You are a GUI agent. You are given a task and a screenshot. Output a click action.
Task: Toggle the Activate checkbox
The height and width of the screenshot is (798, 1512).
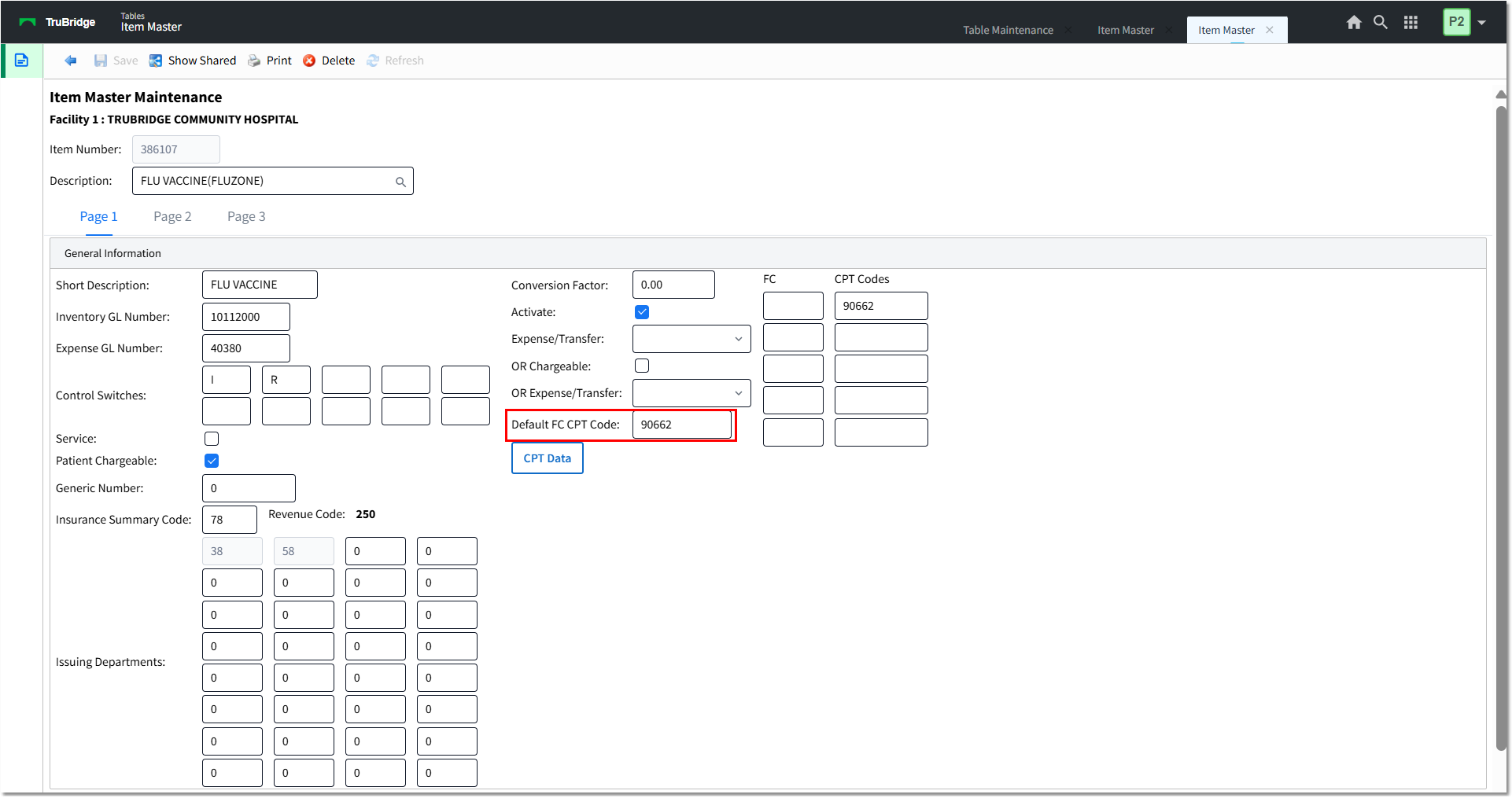(x=642, y=312)
